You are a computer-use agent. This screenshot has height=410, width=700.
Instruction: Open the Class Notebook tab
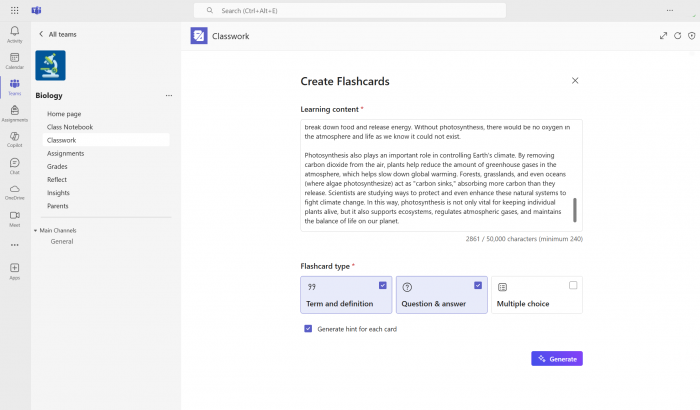(x=70, y=127)
